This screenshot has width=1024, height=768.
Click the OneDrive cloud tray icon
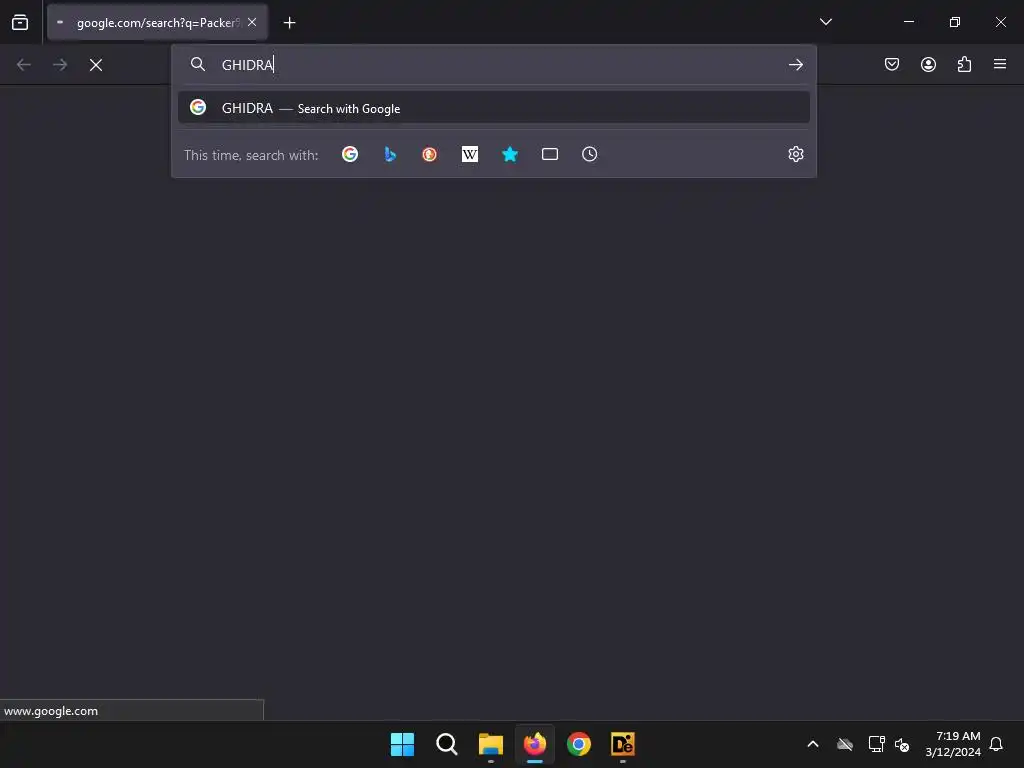845,744
